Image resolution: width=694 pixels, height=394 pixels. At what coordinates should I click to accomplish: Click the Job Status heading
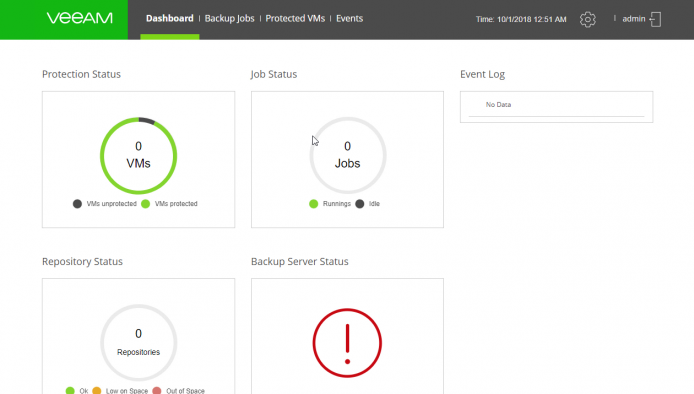pos(274,74)
